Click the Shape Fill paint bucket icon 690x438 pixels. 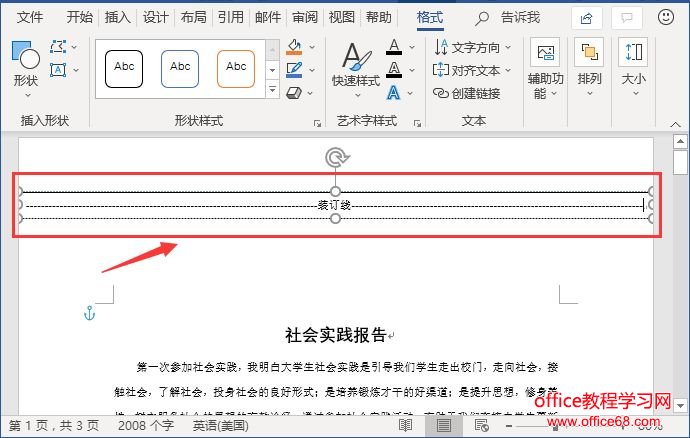tap(294, 47)
